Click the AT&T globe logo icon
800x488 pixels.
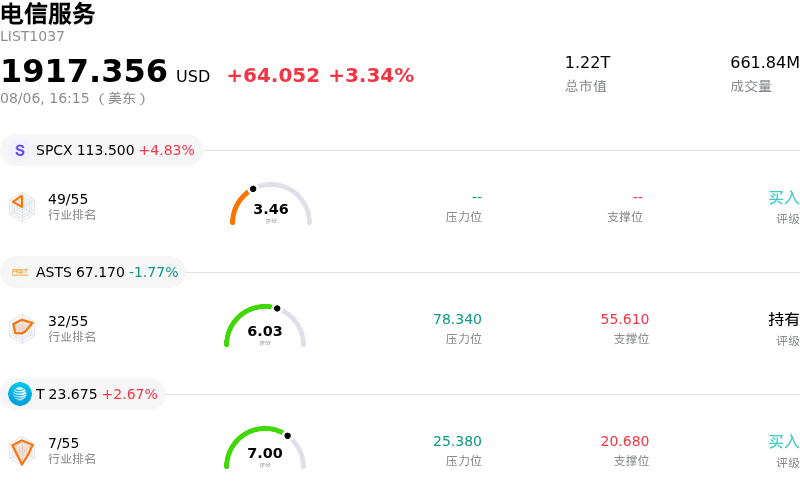pos(20,394)
